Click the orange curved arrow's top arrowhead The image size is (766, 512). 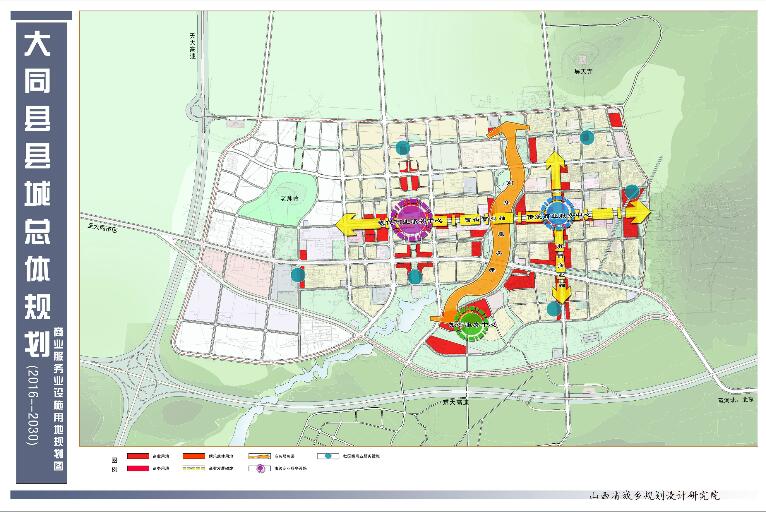pos(507,131)
